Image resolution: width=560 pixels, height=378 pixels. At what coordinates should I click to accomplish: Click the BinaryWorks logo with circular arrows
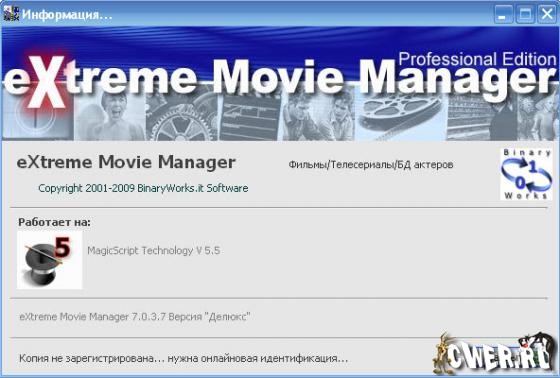tap(526, 174)
